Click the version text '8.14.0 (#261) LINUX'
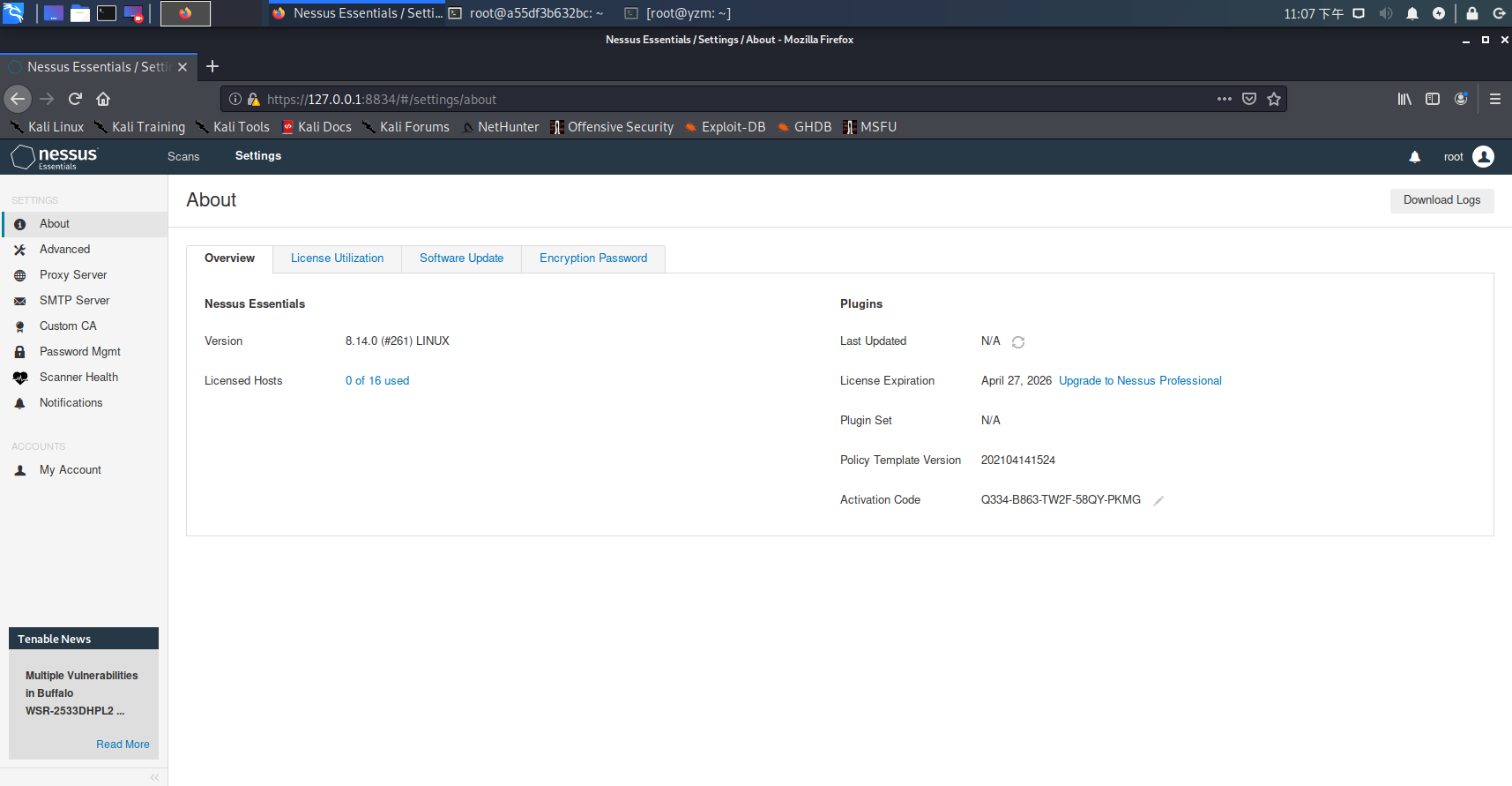Viewport: 1512px width, 786px height. 398,341
